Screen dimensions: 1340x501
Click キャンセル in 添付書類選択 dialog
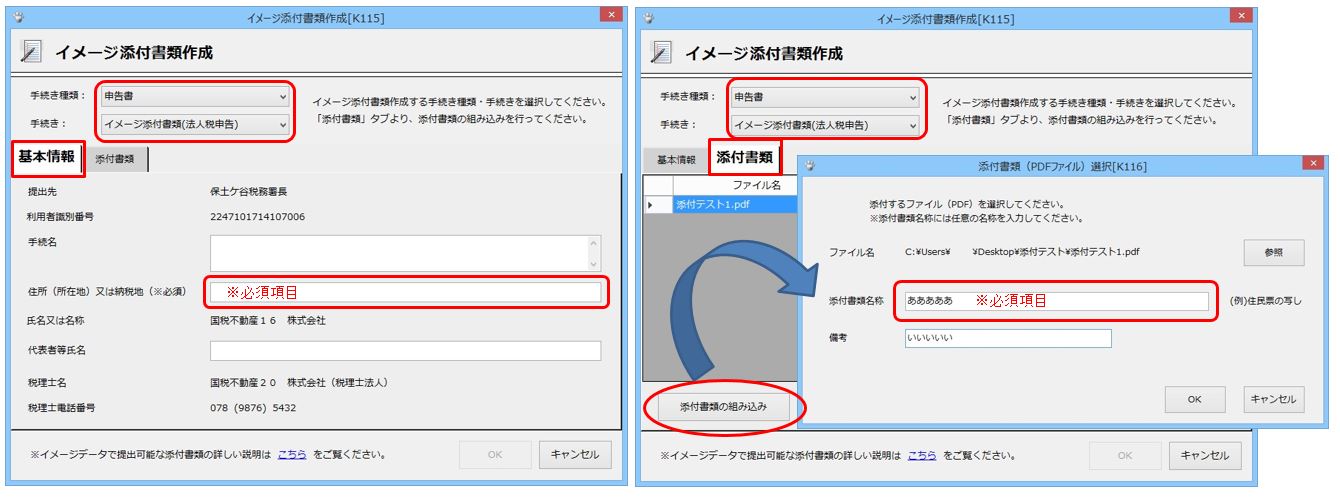pos(1274,399)
